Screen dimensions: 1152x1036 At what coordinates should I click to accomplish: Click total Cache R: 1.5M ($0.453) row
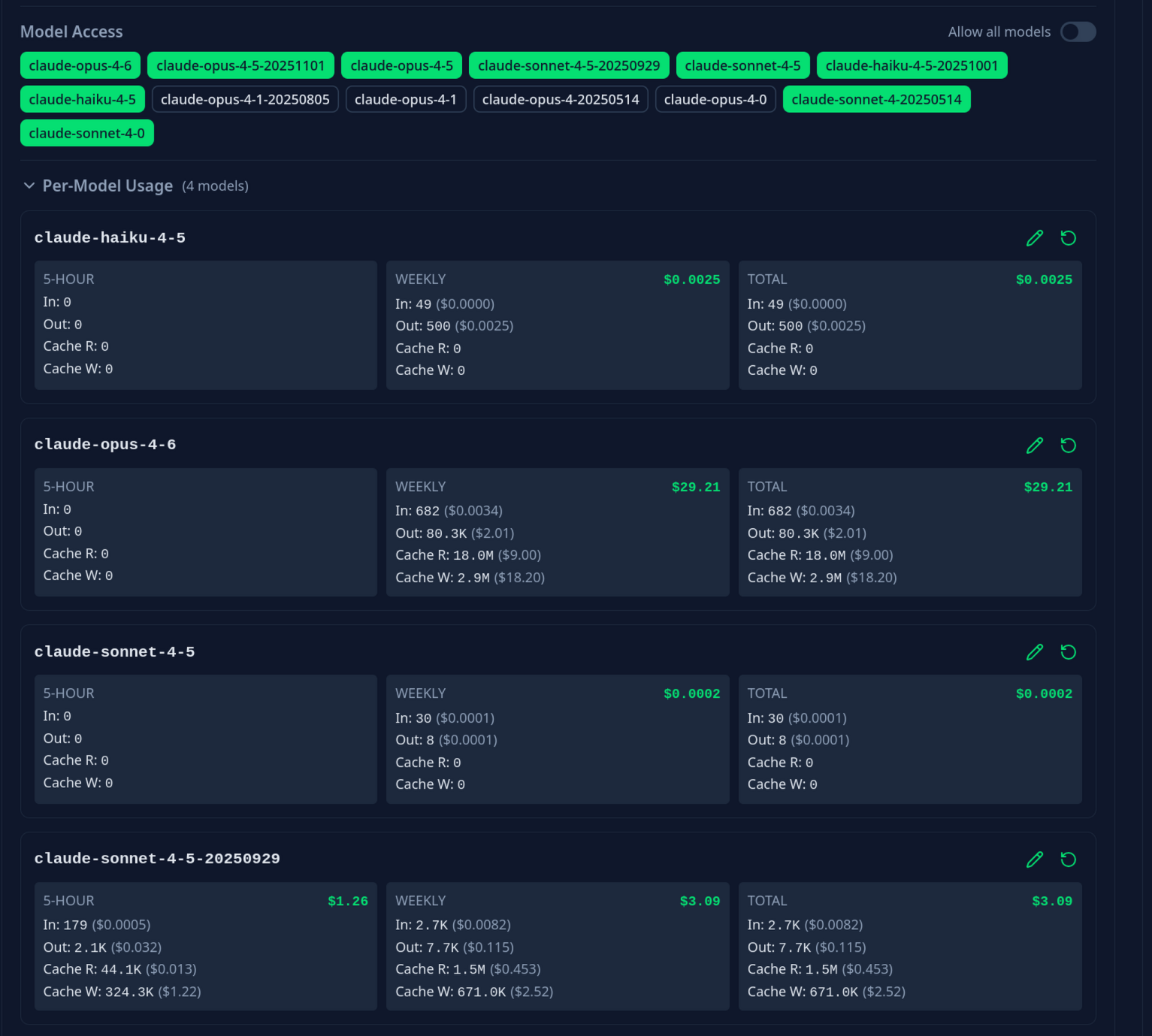(820, 969)
